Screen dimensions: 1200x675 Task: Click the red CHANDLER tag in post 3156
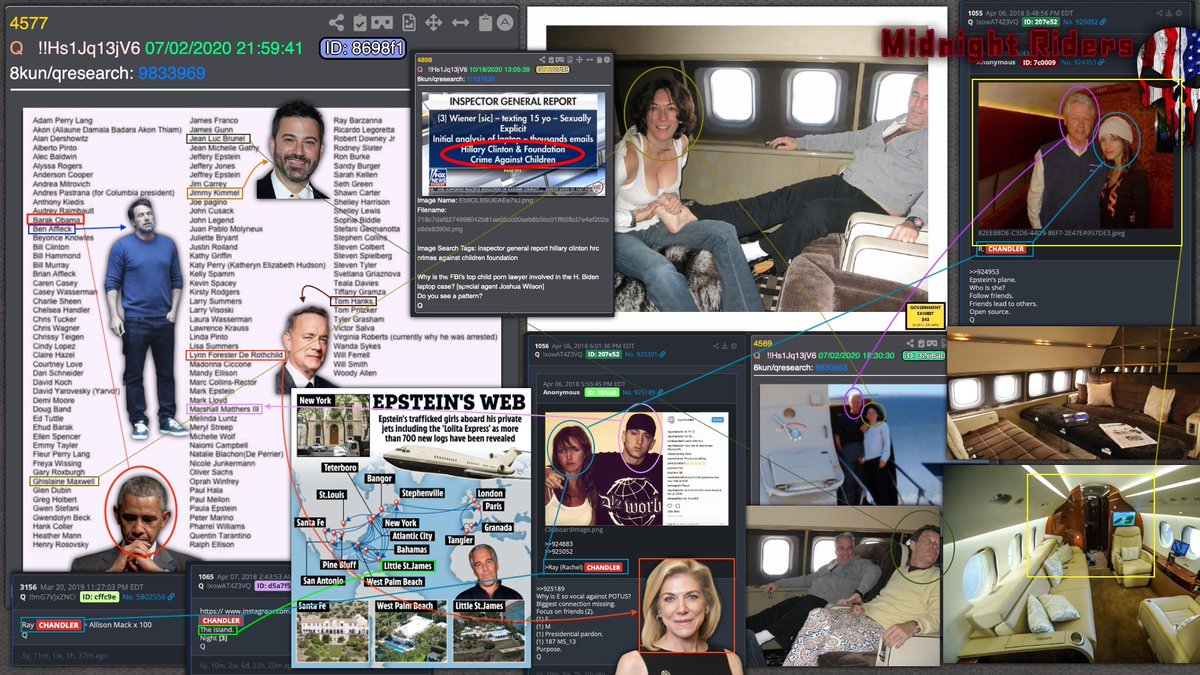pyautogui.click(x=60, y=625)
